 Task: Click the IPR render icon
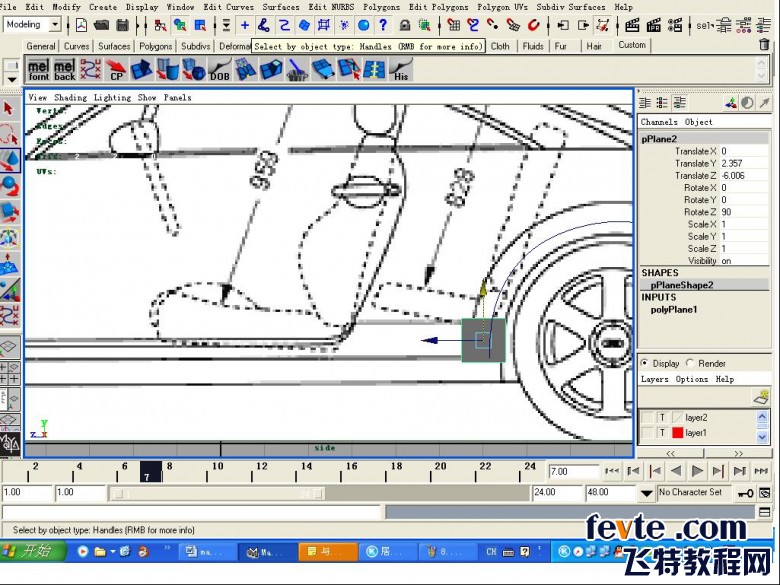pyautogui.click(x=653, y=25)
